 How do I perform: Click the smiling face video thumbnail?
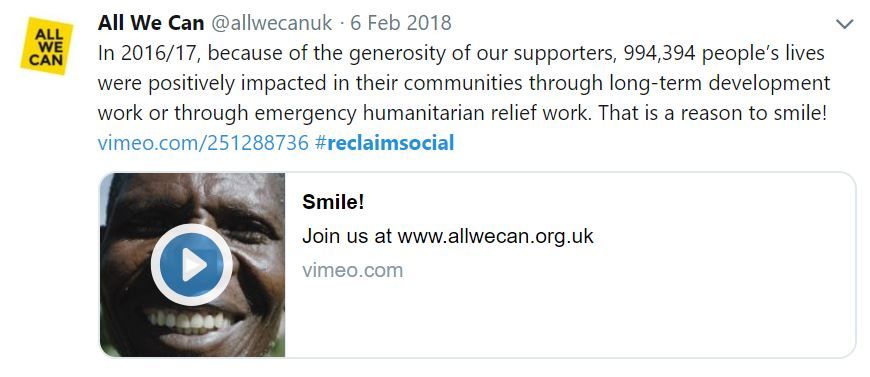[193, 265]
